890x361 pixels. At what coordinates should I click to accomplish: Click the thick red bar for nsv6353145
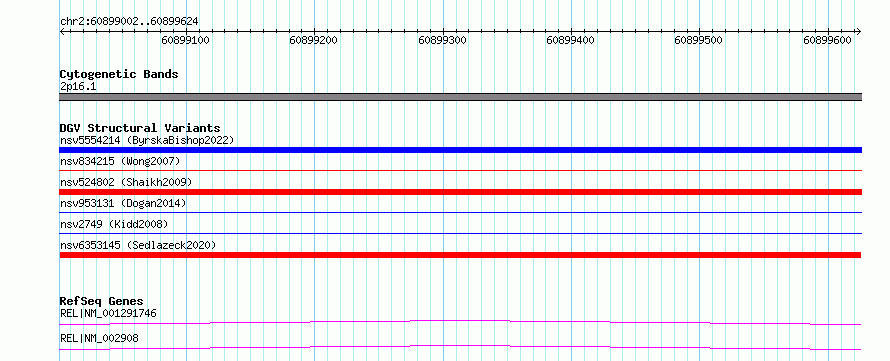tap(460, 255)
